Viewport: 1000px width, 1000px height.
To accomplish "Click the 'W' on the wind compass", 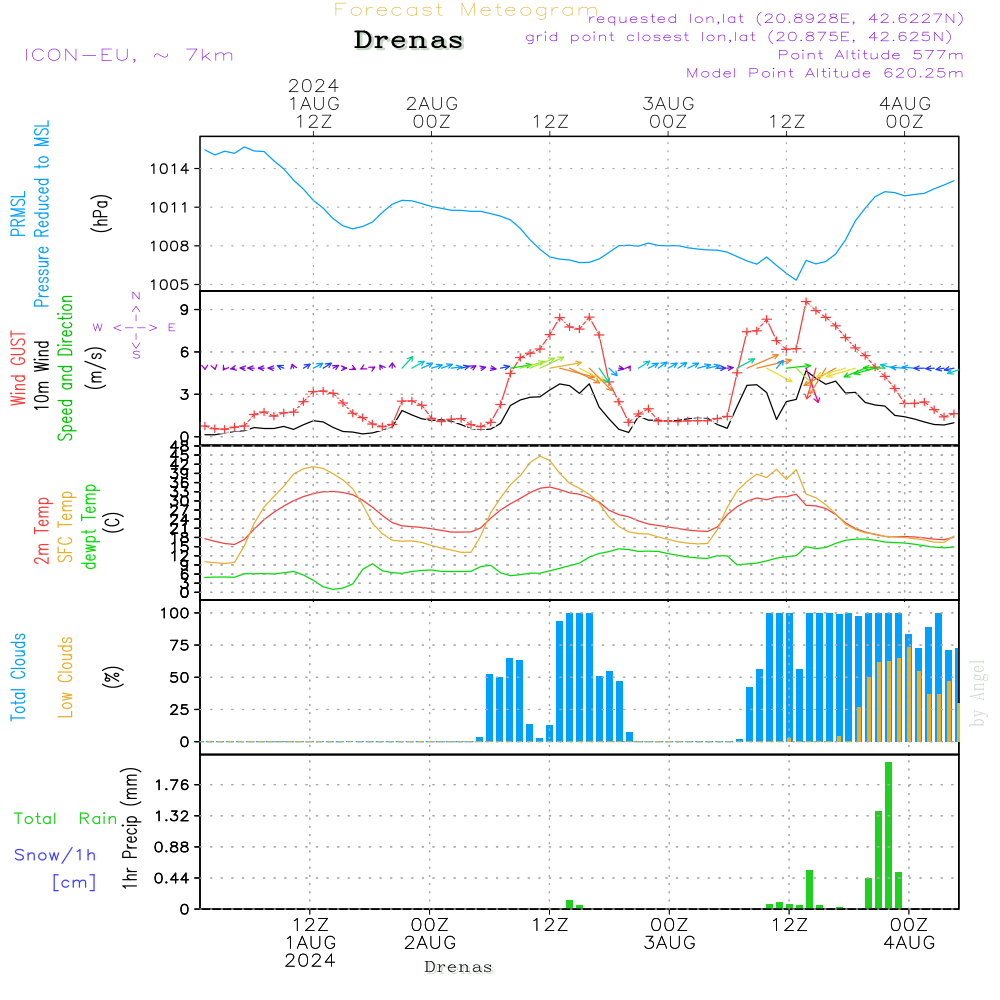I will 98,327.
